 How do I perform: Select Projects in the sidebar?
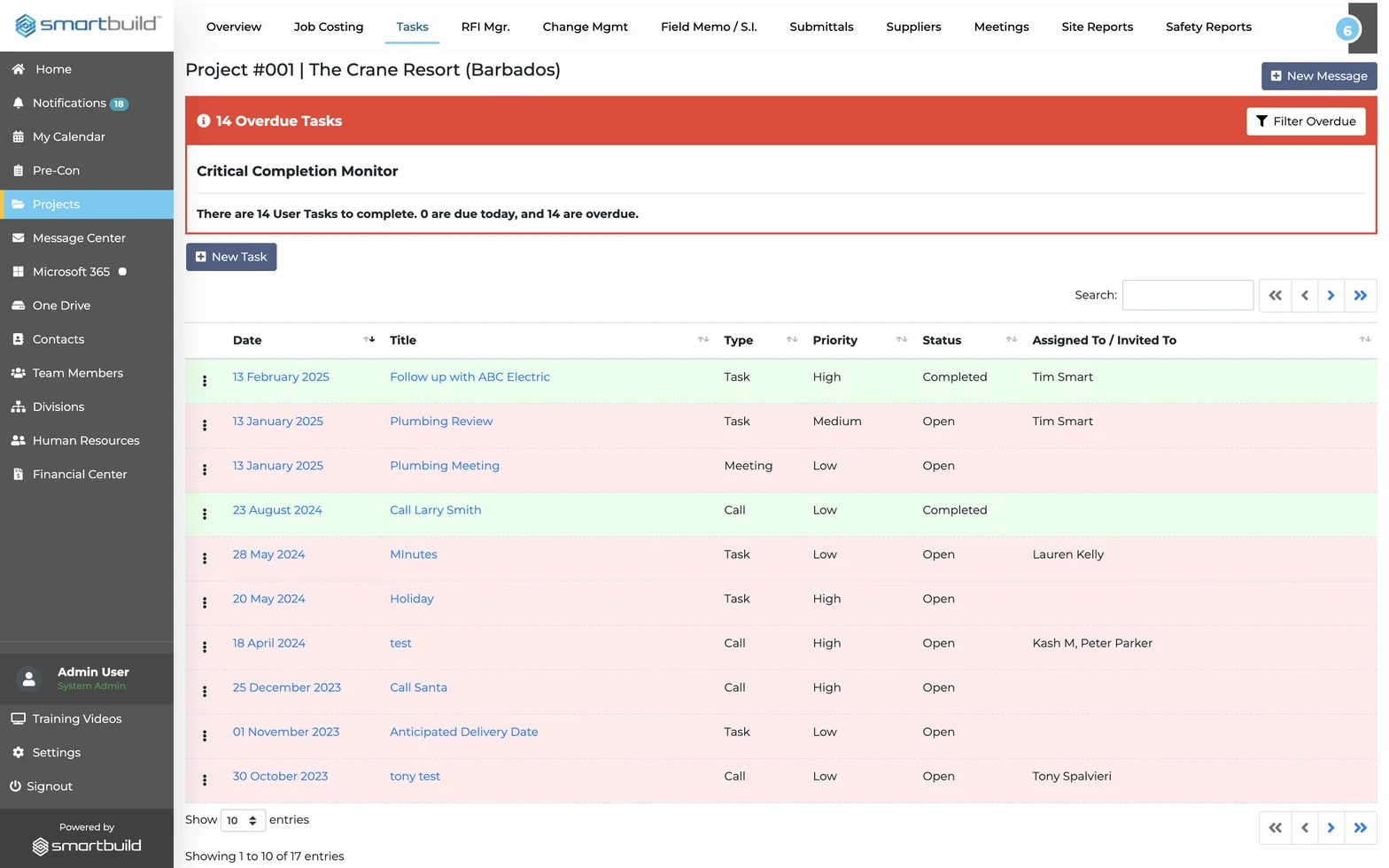click(87, 204)
